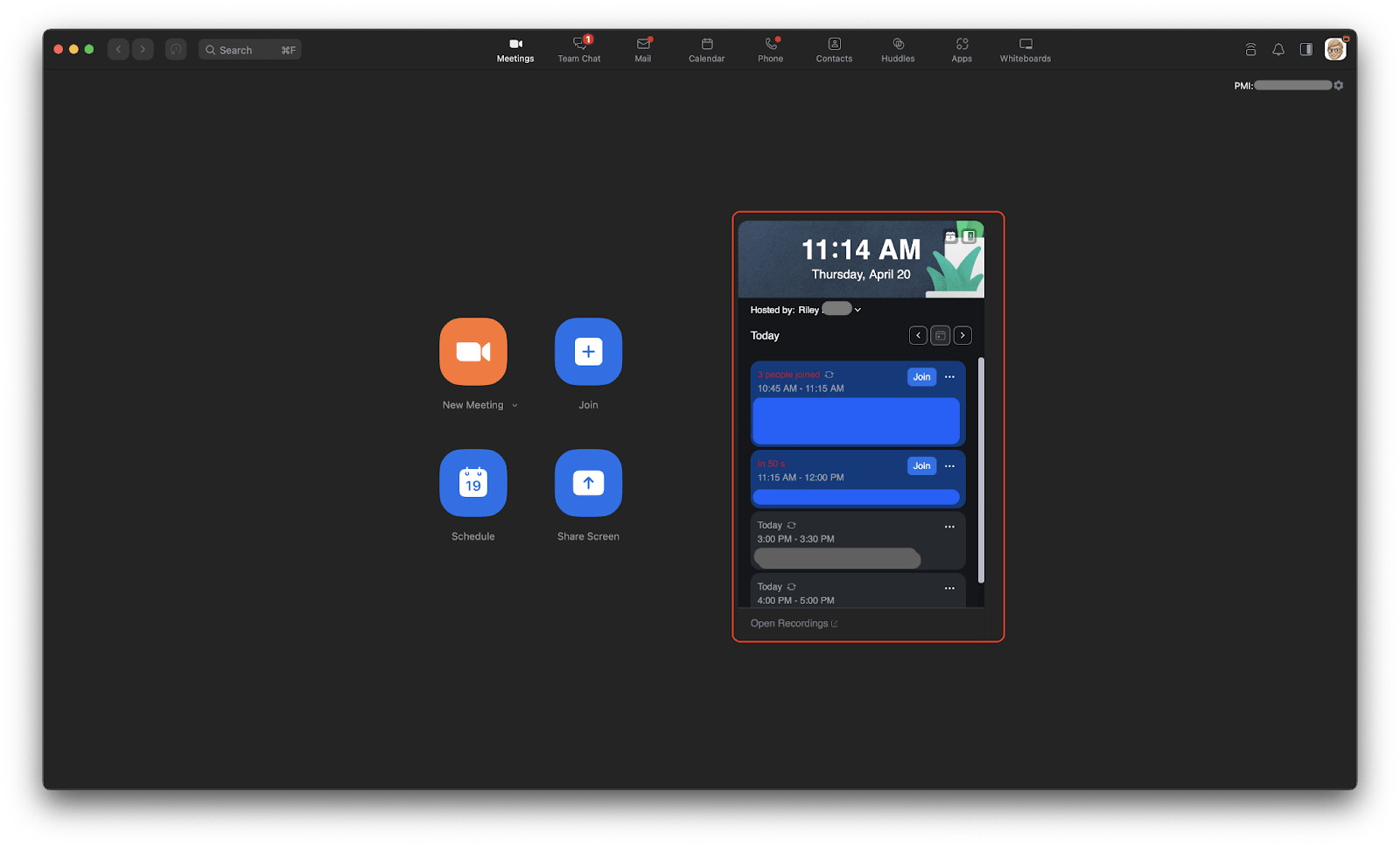Browse the Zoom Apps section
The height and width of the screenshot is (847, 1400).
pos(961,49)
